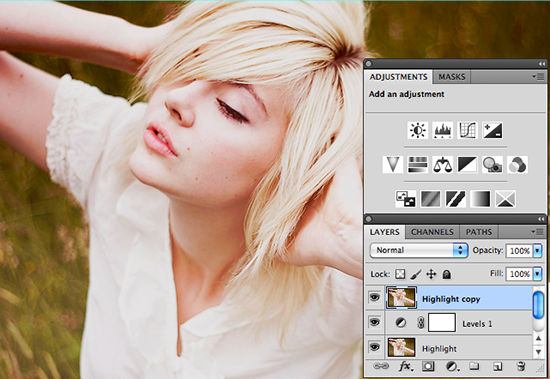
Task: Add a Brightness/Contrast adjustment
Action: pyautogui.click(x=417, y=130)
